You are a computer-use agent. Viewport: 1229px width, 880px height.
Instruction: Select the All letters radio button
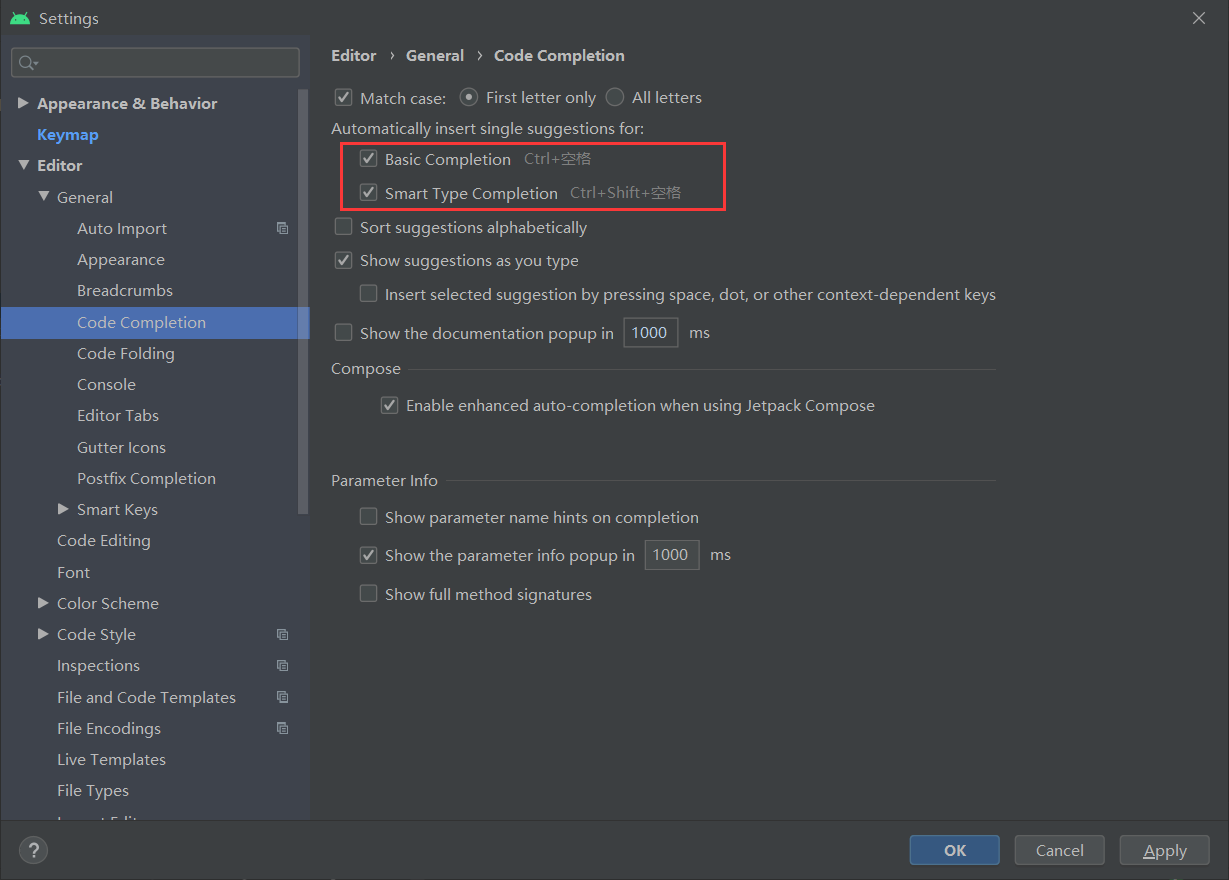coord(615,97)
